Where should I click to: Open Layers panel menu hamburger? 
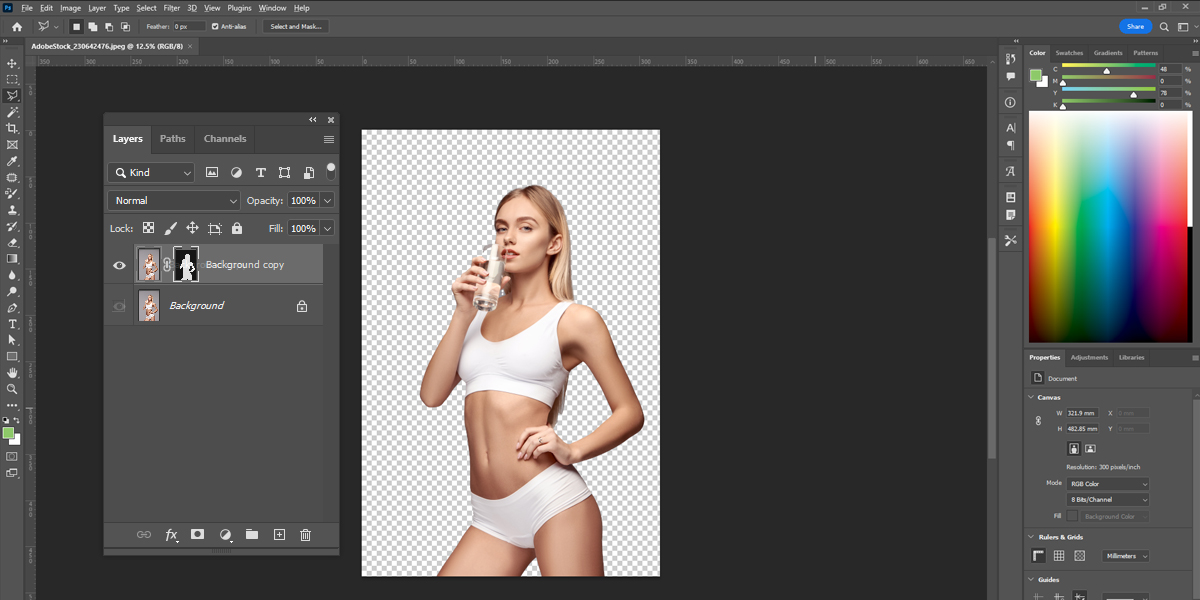(329, 140)
